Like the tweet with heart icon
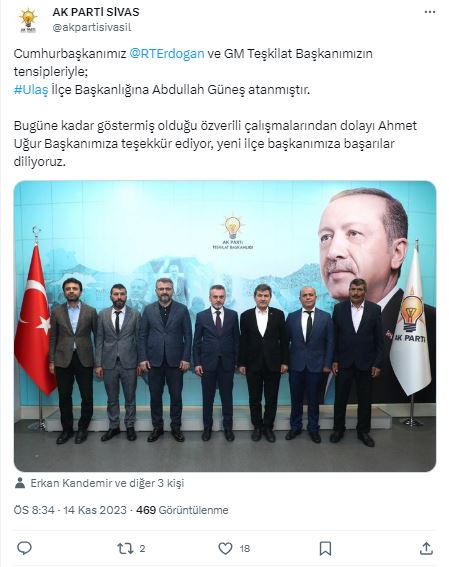449x567 pixels. coord(225,549)
